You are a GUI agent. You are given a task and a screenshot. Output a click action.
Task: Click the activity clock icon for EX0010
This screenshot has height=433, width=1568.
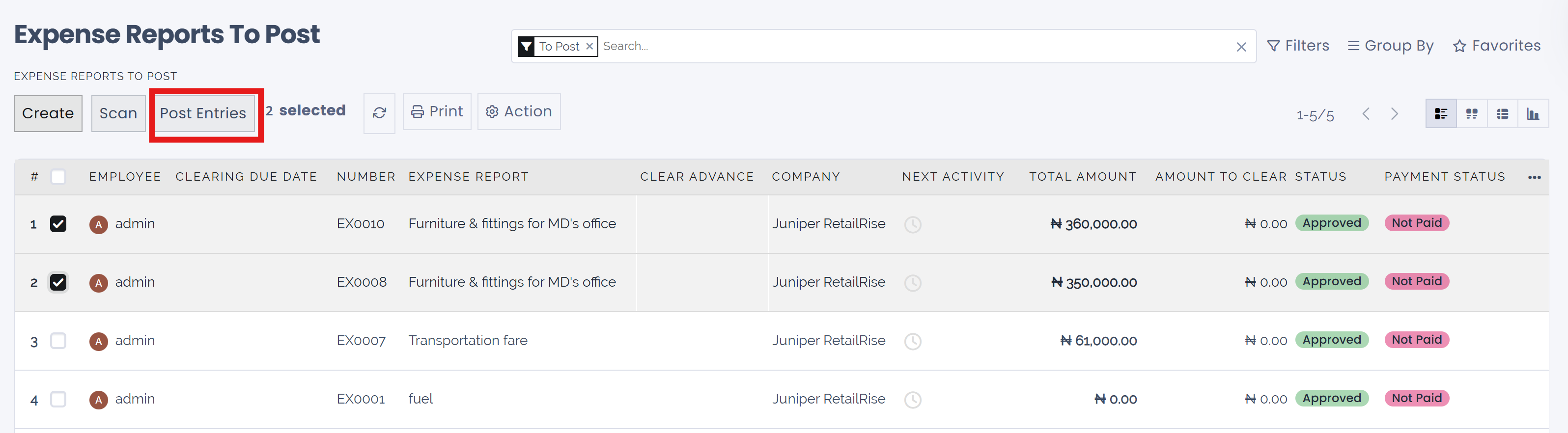(912, 224)
